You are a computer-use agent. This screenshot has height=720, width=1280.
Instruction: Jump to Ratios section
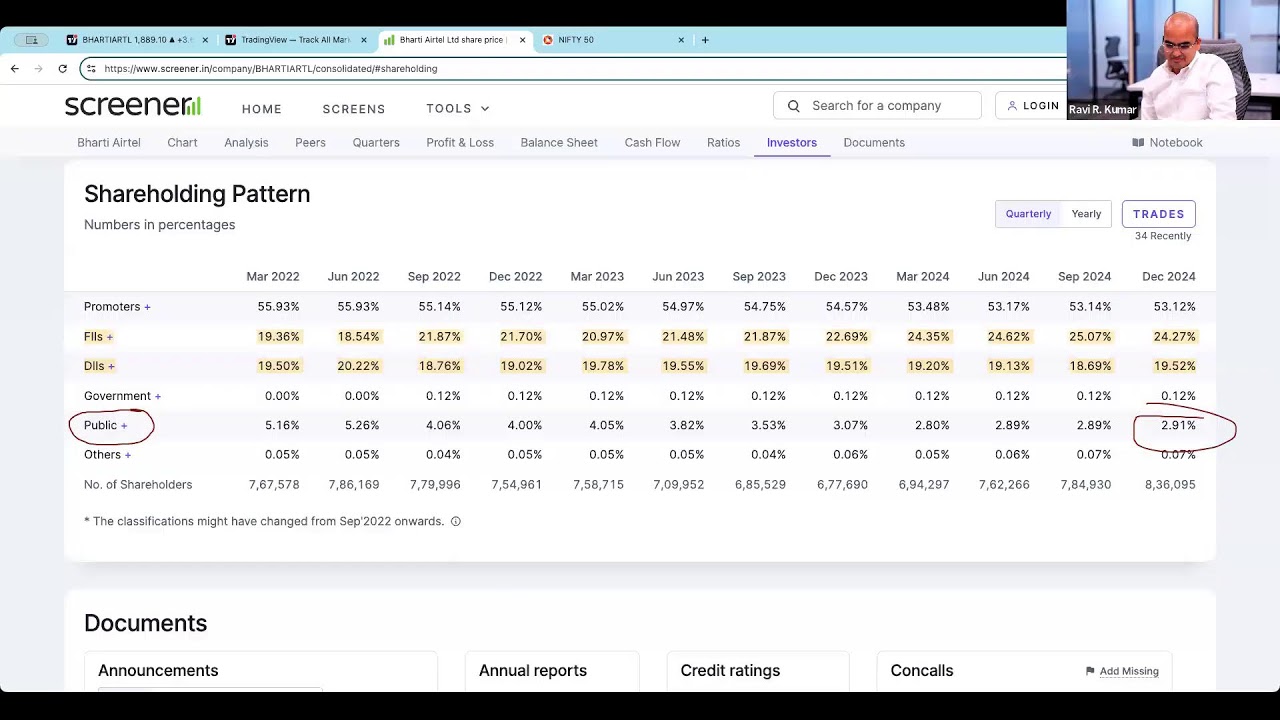(x=723, y=142)
